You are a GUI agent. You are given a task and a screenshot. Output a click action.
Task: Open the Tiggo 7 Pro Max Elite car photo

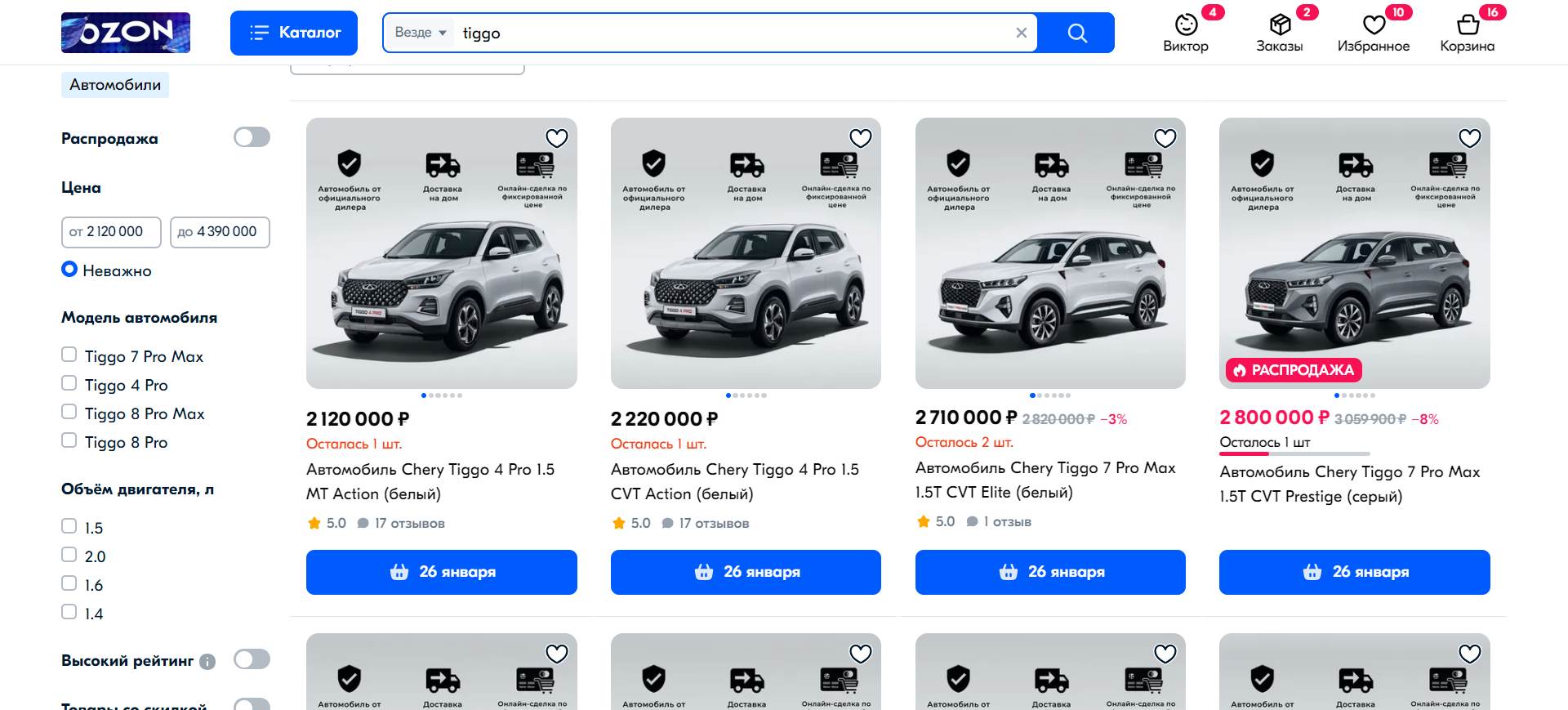pyautogui.click(x=1050, y=253)
